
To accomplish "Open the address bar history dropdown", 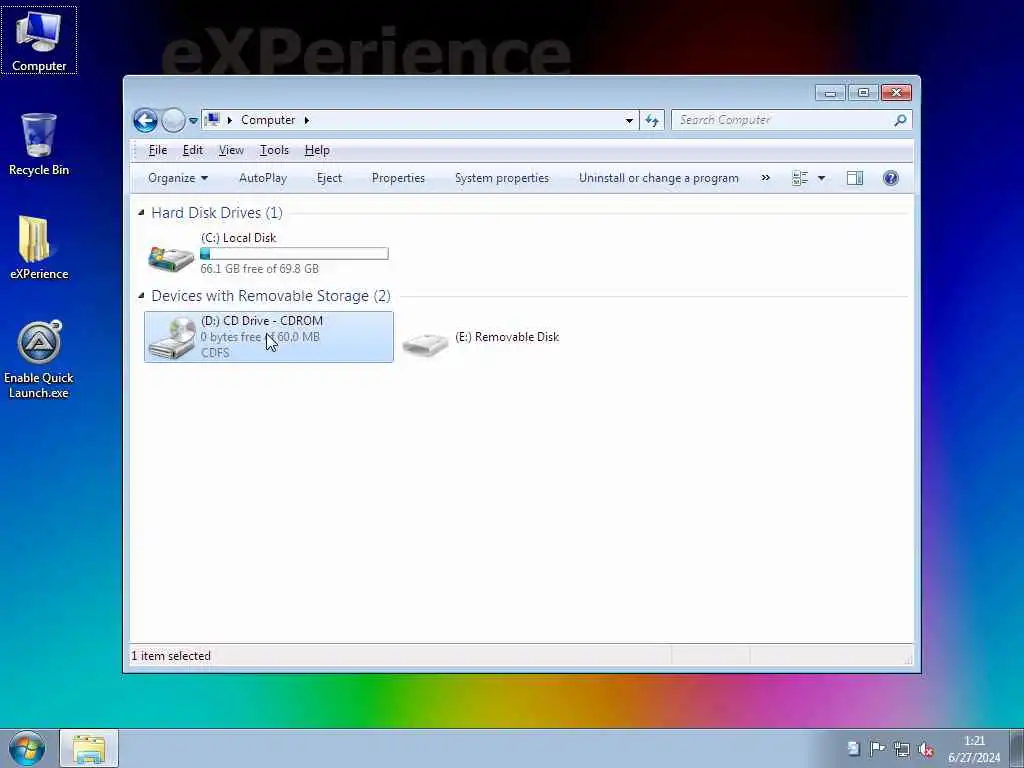I will click(x=629, y=120).
